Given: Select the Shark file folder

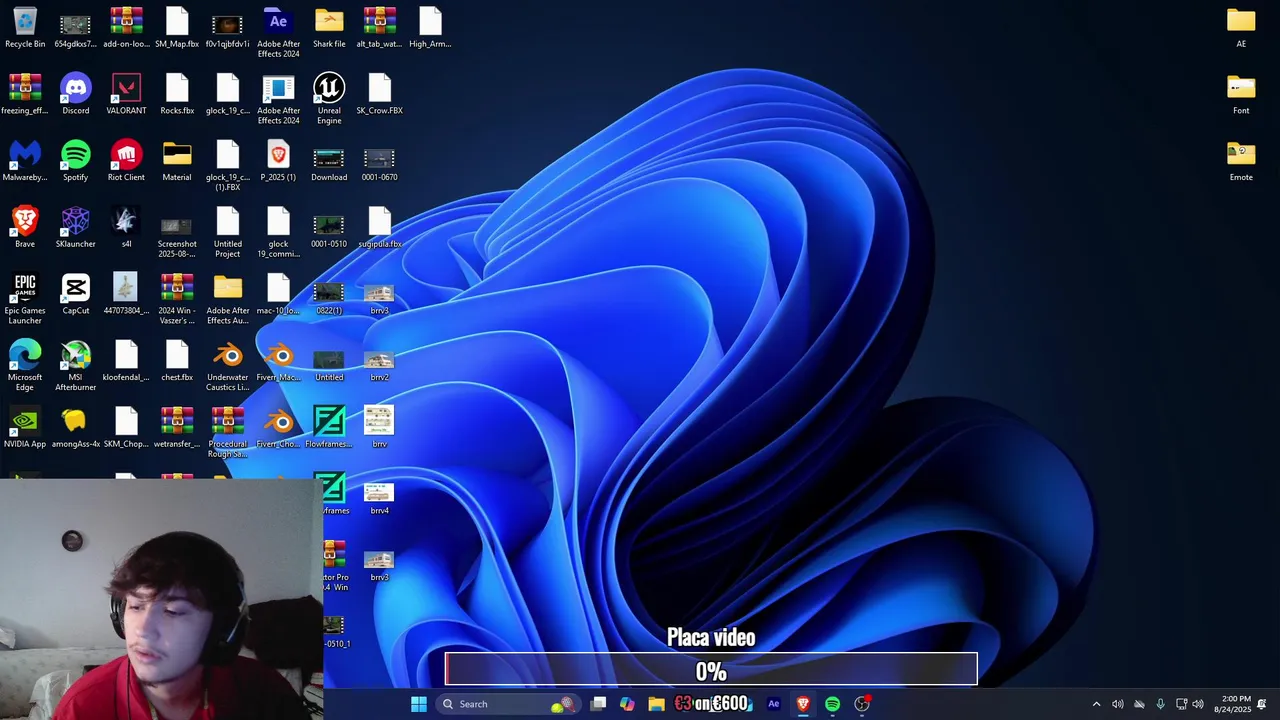Looking at the screenshot, I should coord(329,28).
